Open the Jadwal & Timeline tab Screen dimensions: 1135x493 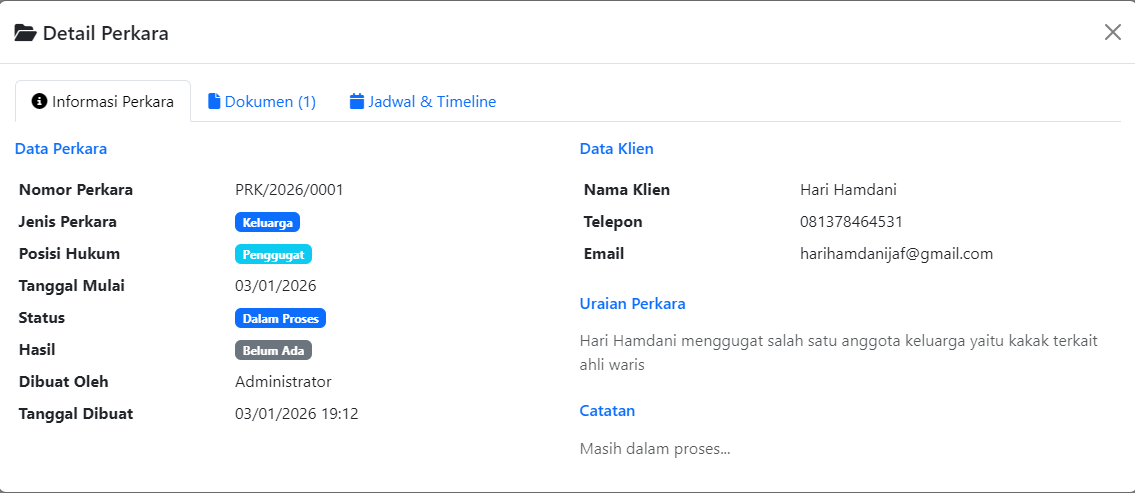[x=423, y=101]
